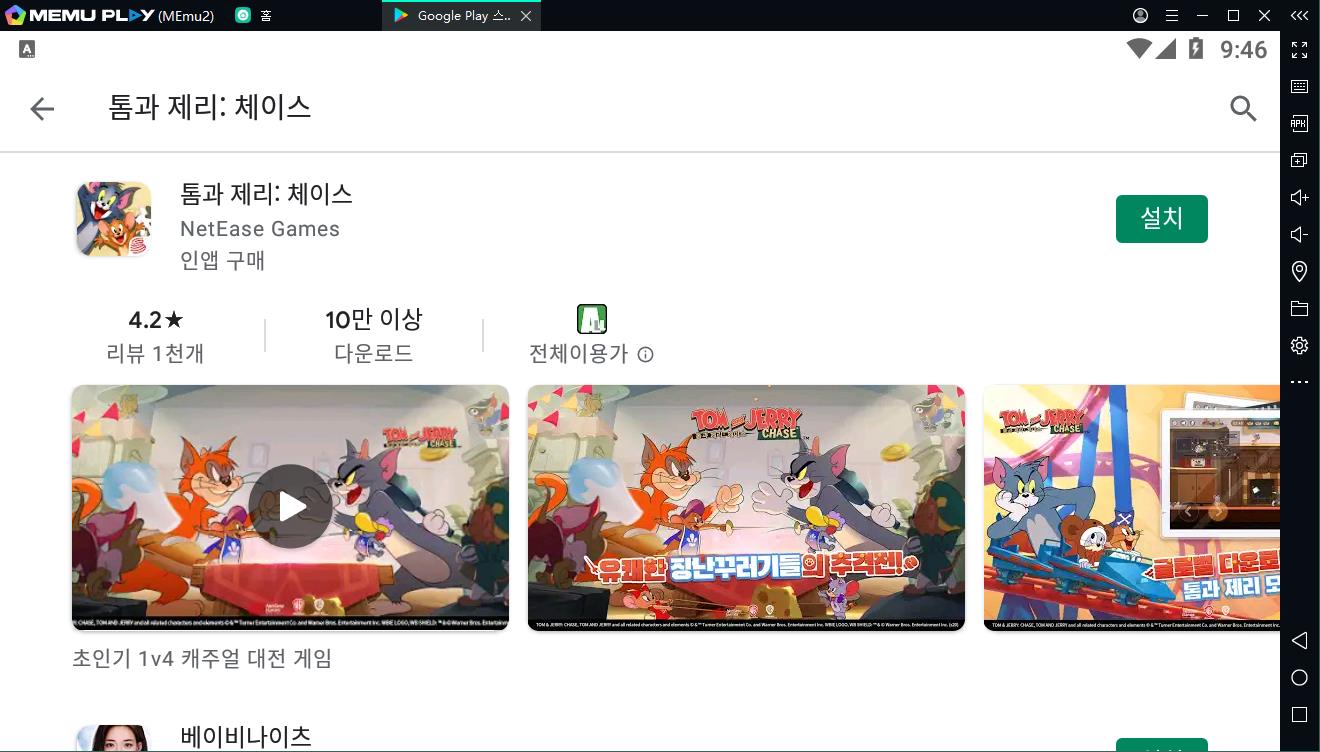Expand more tools with three-dot icon
1320x752 pixels.
click(1299, 382)
